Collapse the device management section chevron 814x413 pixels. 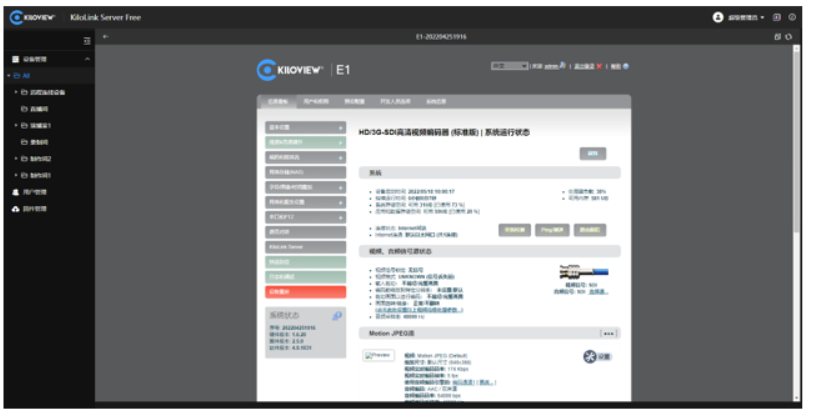pyautogui.click(x=87, y=59)
